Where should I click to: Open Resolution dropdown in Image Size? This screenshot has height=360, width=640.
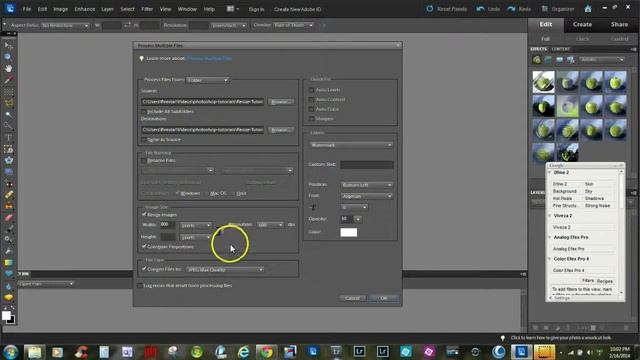coord(270,225)
